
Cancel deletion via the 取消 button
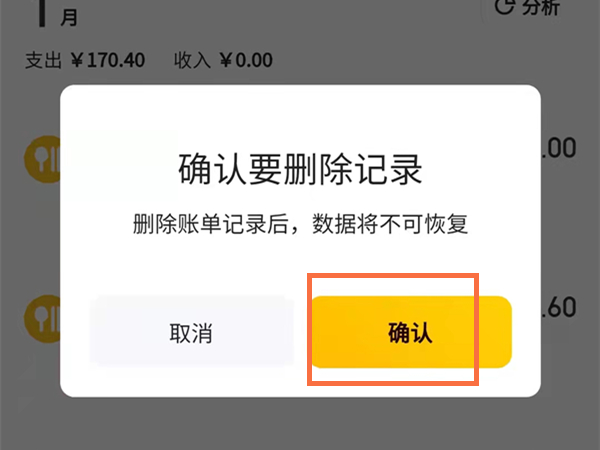click(x=191, y=332)
